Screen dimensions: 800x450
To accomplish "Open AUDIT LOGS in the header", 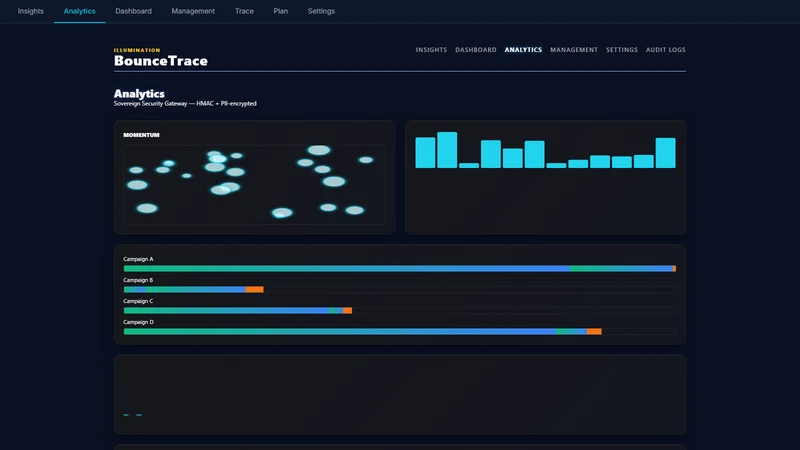I will [665, 50].
